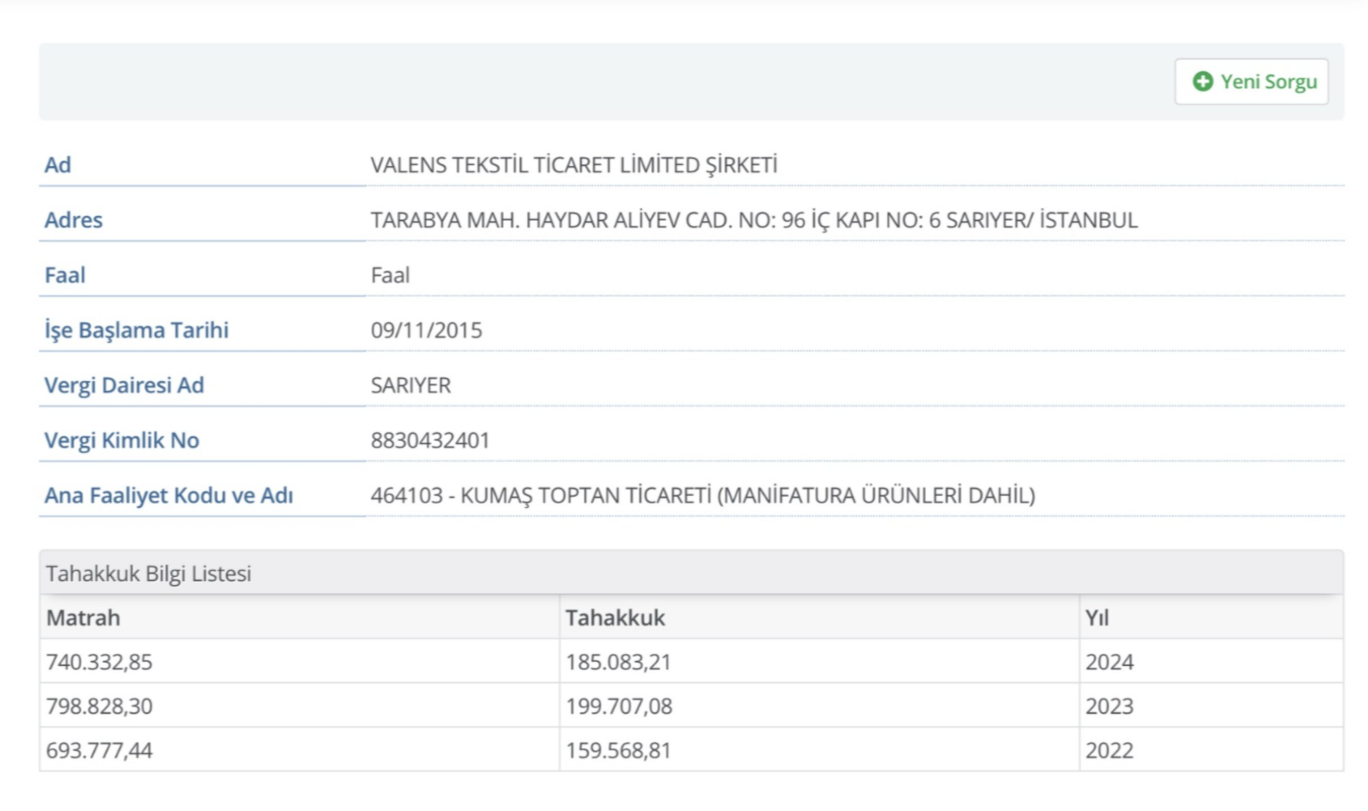The height and width of the screenshot is (811, 1368).
Task: Click the 2023 tahakkuk value 199.707,08
Action: [618, 706]
